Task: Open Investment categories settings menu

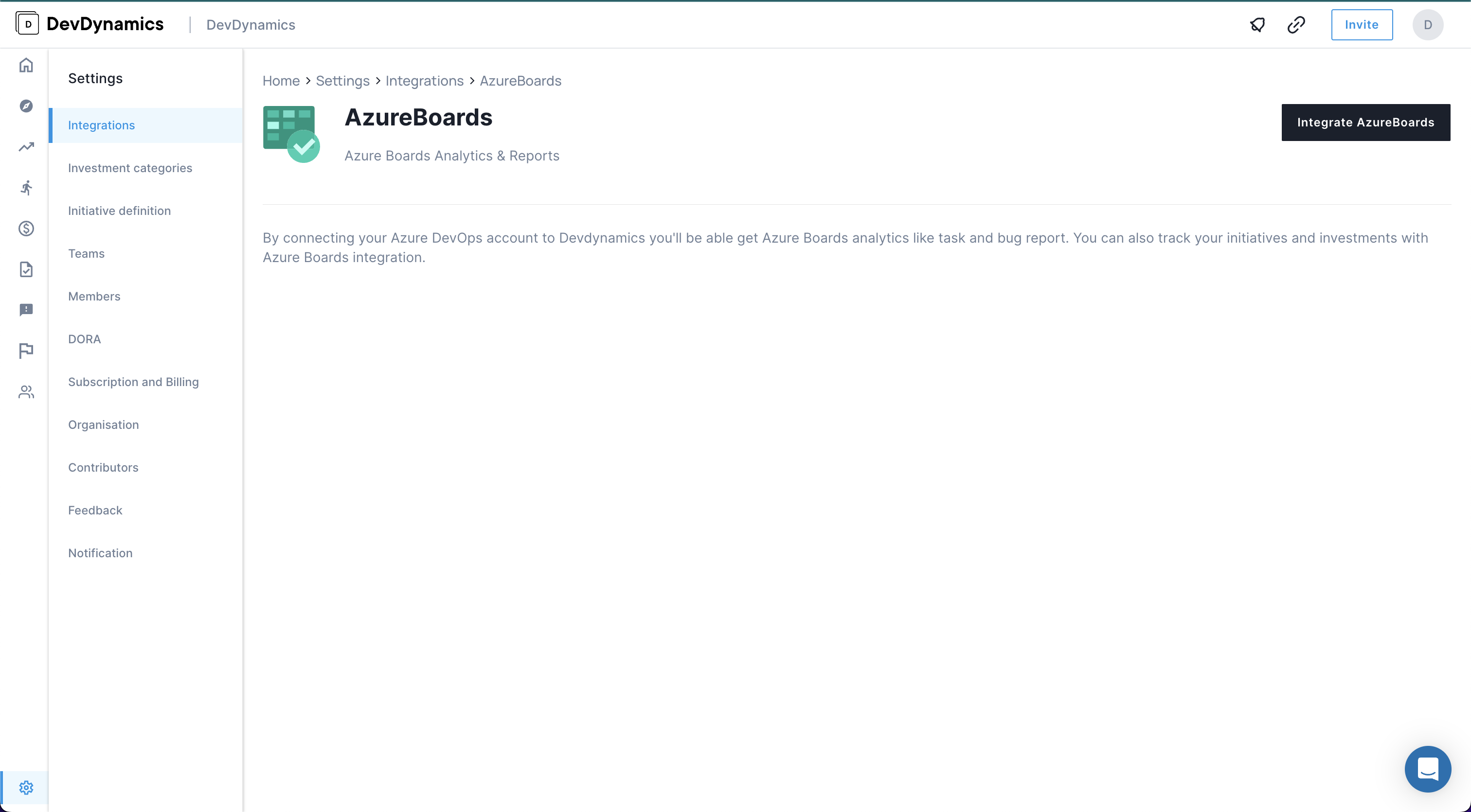Action: (x=130, y=168)
